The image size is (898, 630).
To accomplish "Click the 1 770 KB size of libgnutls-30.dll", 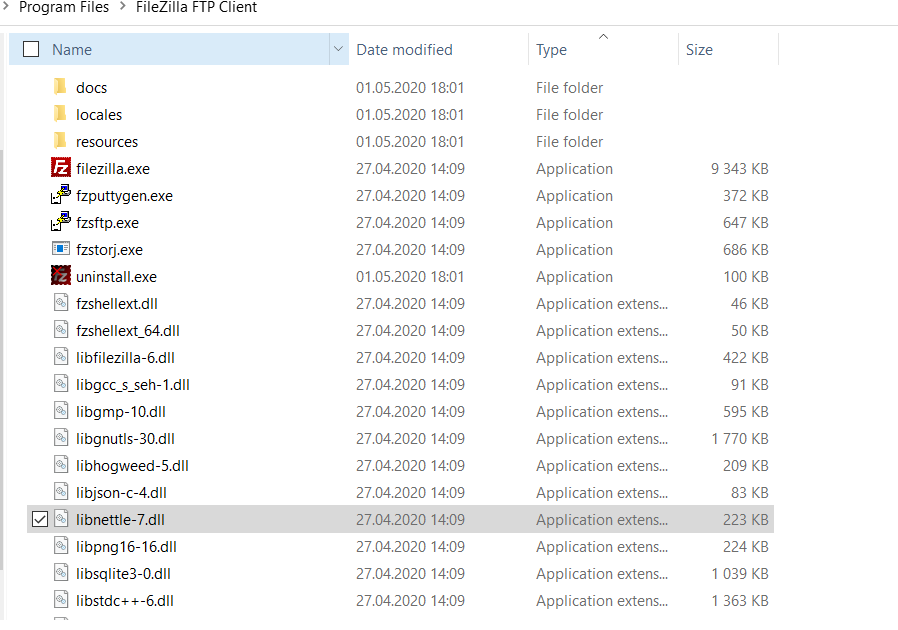I will pyautogui.click(x=739, y=439).
